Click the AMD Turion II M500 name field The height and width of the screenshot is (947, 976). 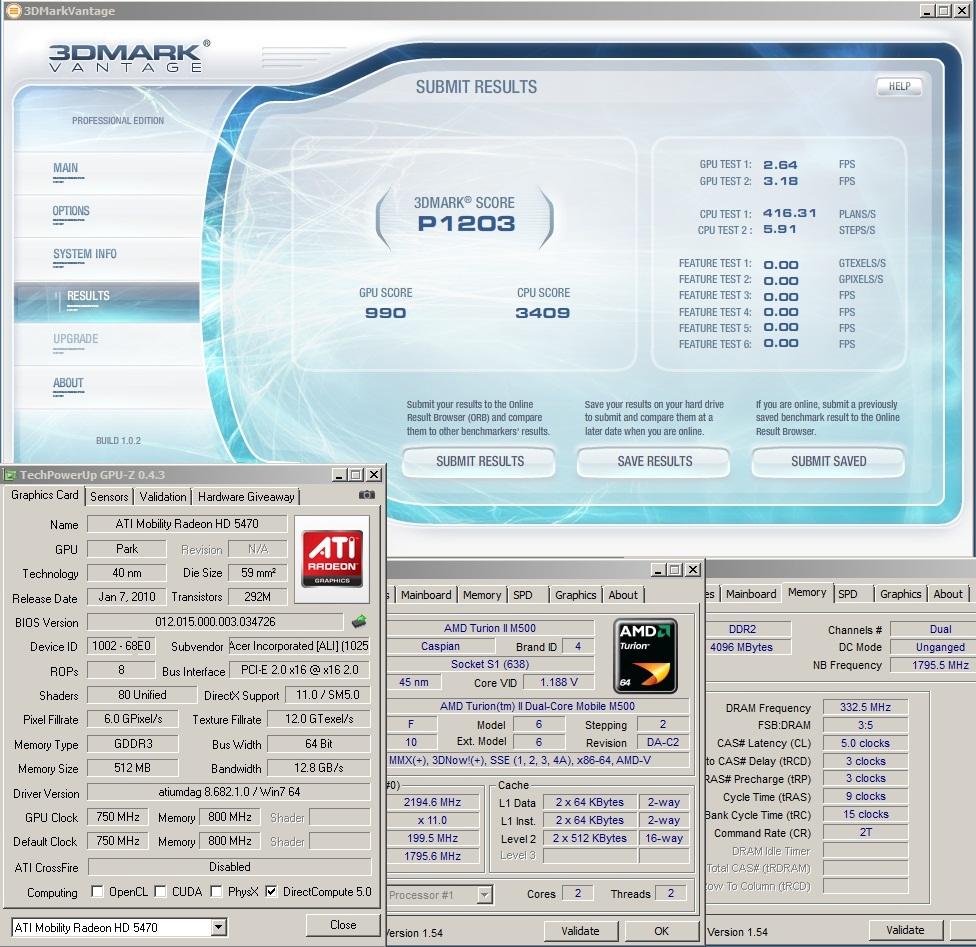pyautogui.click(x=489, y=628)
